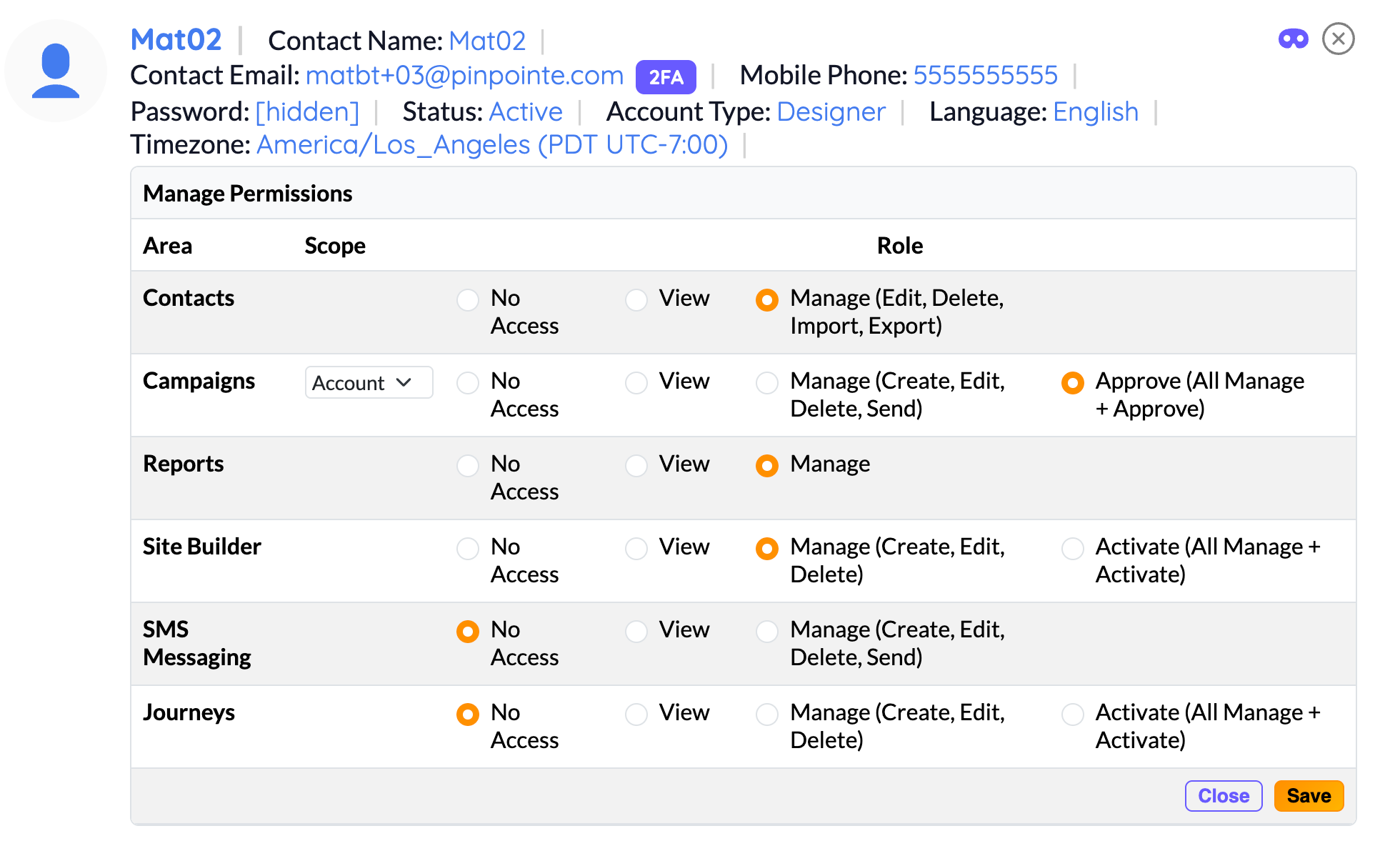This screenshot has height=846, width=1400.
Task: Click the Journeys row label
Action: click(189, 712)
